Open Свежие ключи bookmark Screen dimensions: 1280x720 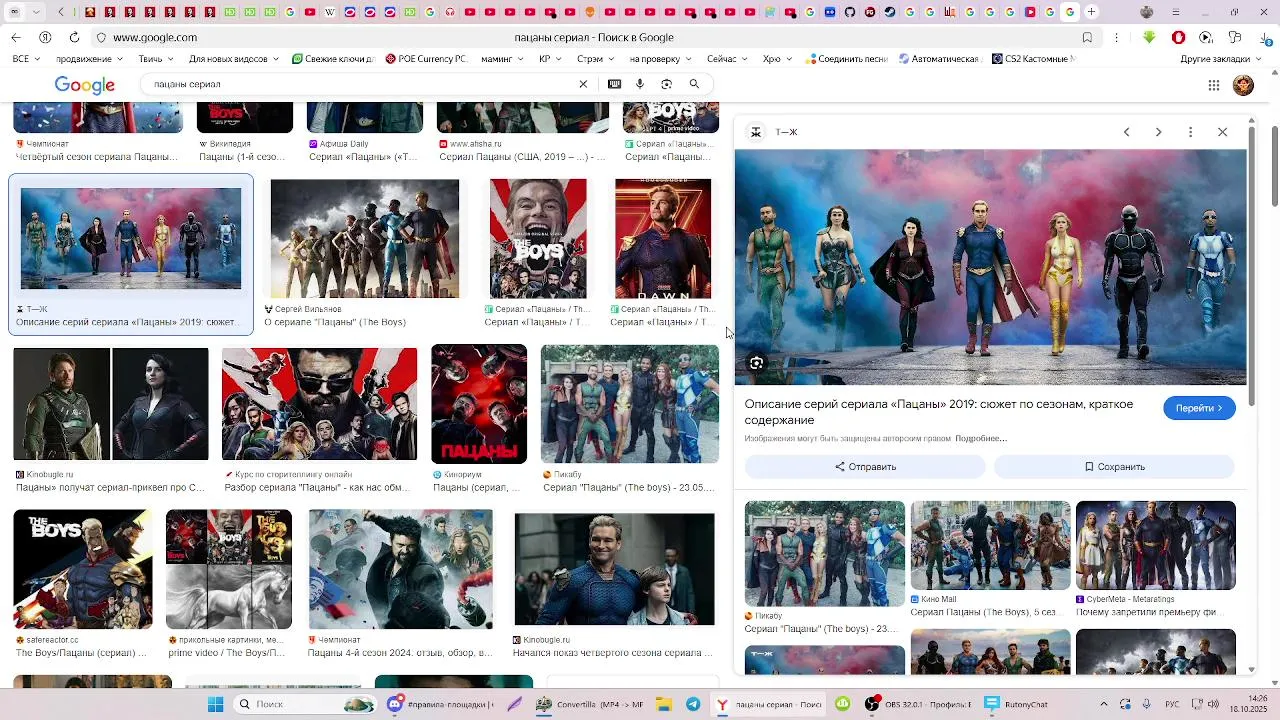pyautogui.click(x=333, y=59)
